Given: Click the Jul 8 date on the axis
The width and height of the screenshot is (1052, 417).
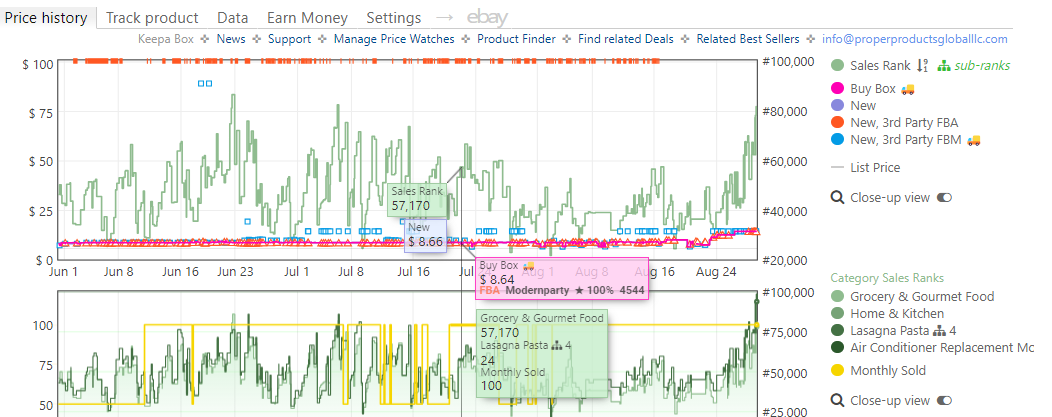Looking at the screenshot, I should tap(351, 272).
